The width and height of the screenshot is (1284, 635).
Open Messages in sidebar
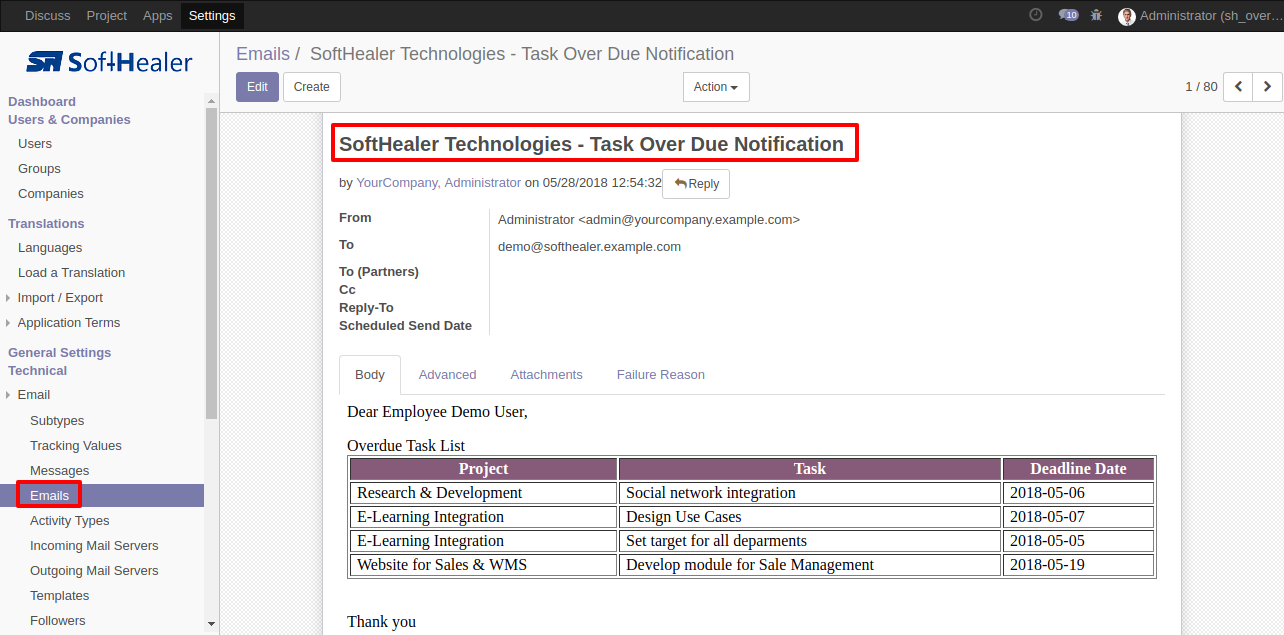60,471
